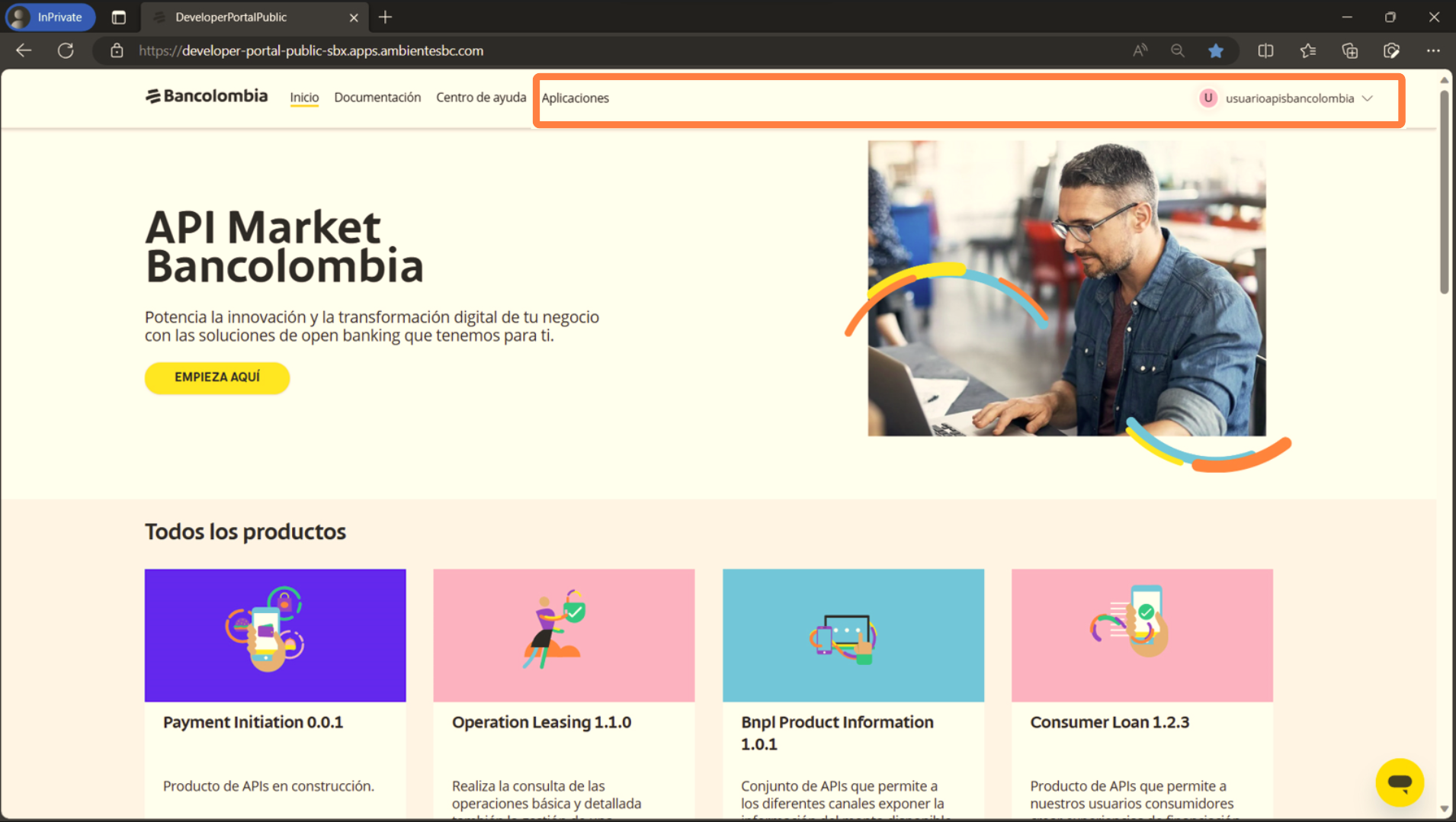Close the DeveloperPortalPublic tab
The height and width of the screenshot is (822, 1456).
pos(354,17)
